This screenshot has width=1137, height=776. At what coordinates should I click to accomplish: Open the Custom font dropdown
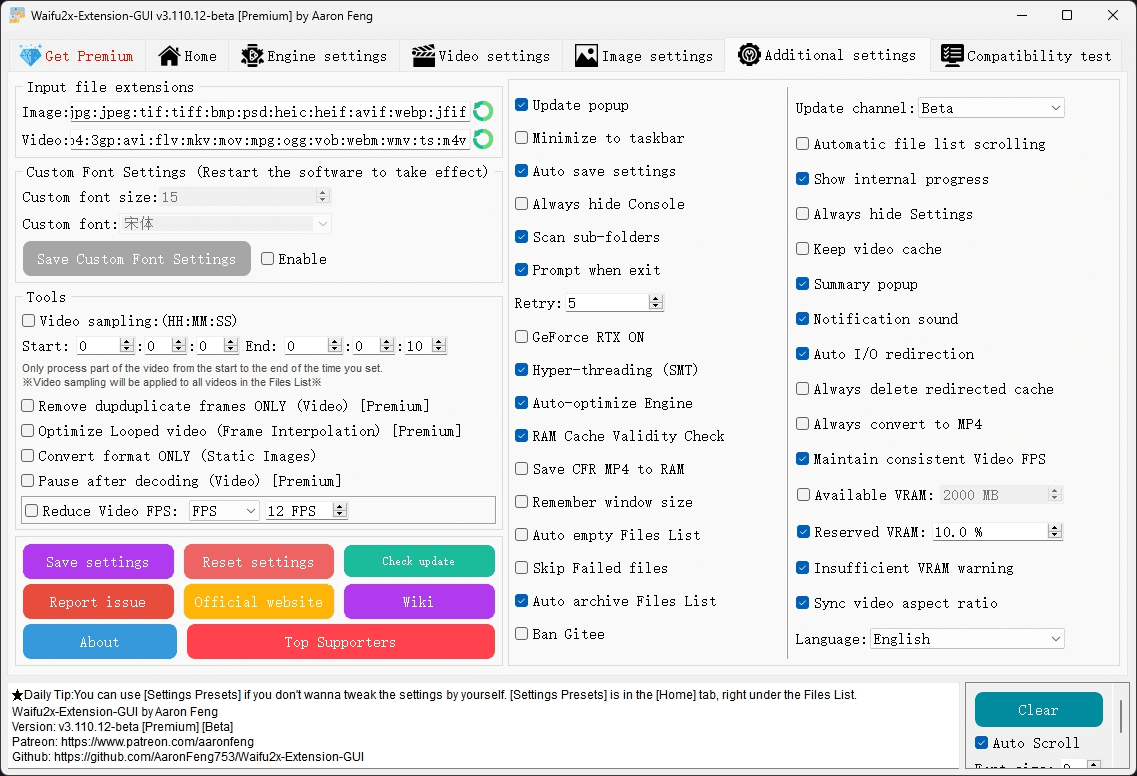(x=226, y=223)
